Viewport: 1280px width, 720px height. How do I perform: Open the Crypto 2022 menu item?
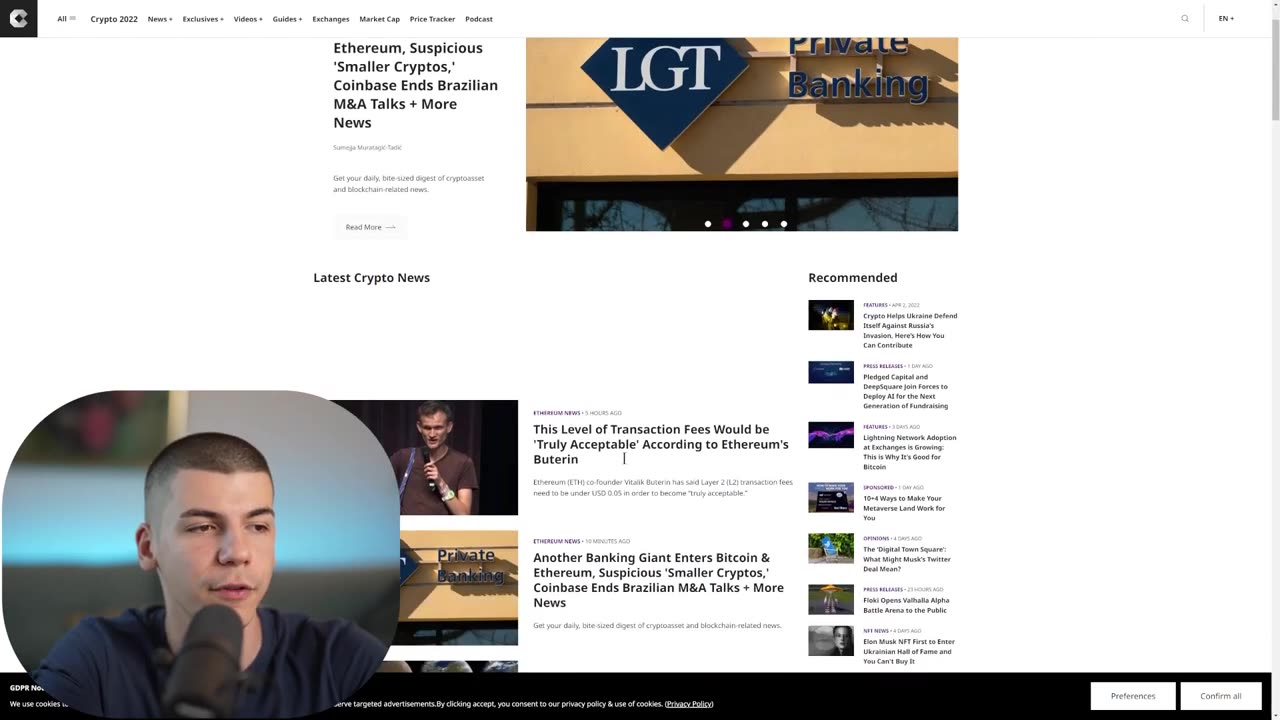(x=114, y=18)
